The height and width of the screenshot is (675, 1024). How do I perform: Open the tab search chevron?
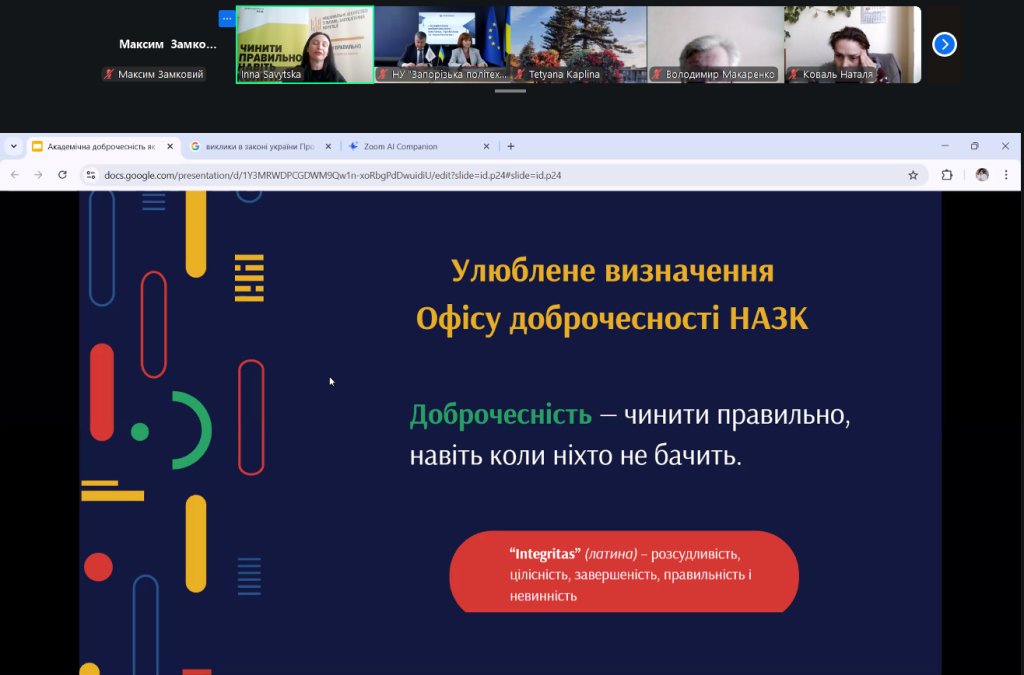pyautogui.click(x=13, y=144)
